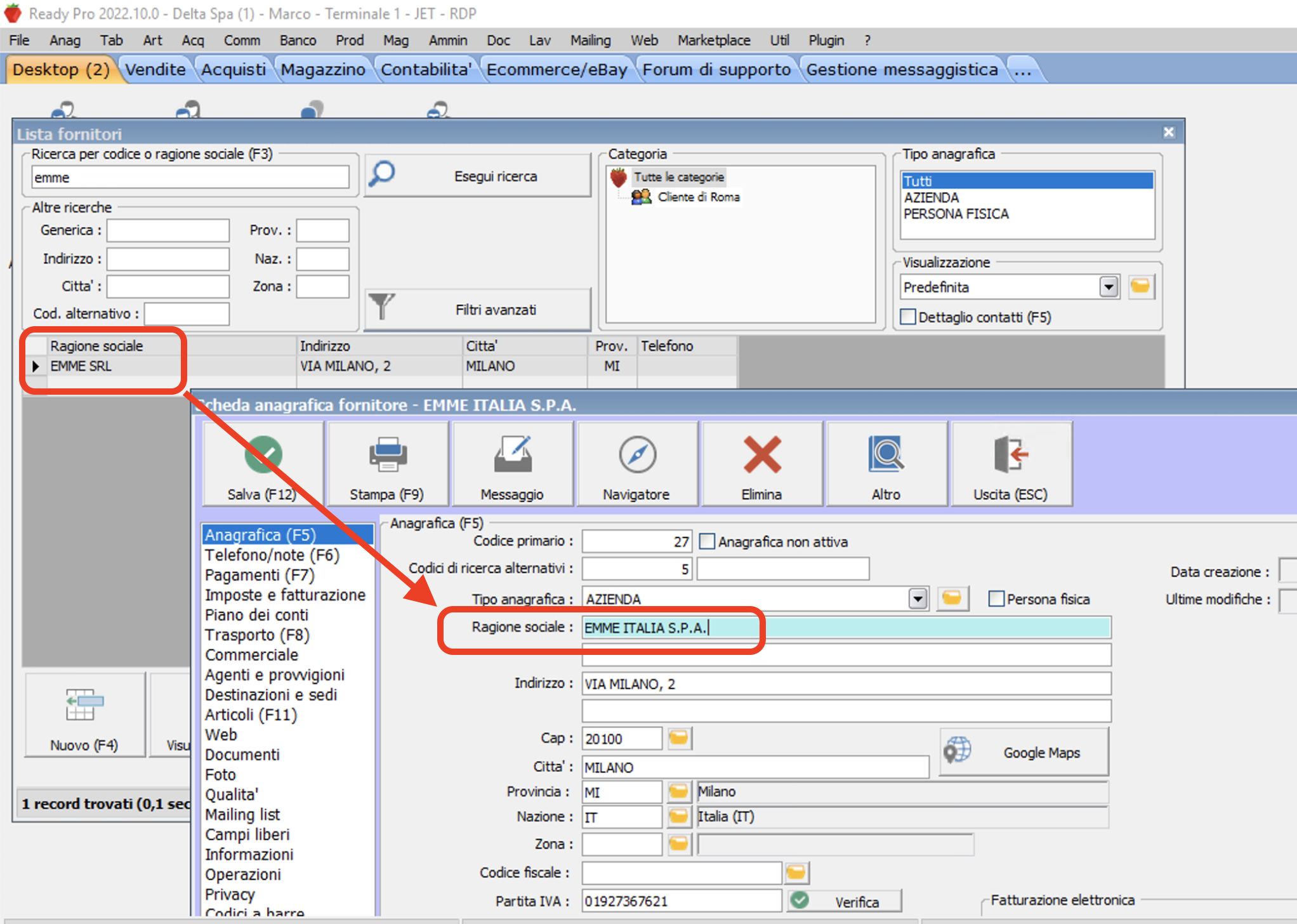Select the Qualita' section

tap(232, 795)
